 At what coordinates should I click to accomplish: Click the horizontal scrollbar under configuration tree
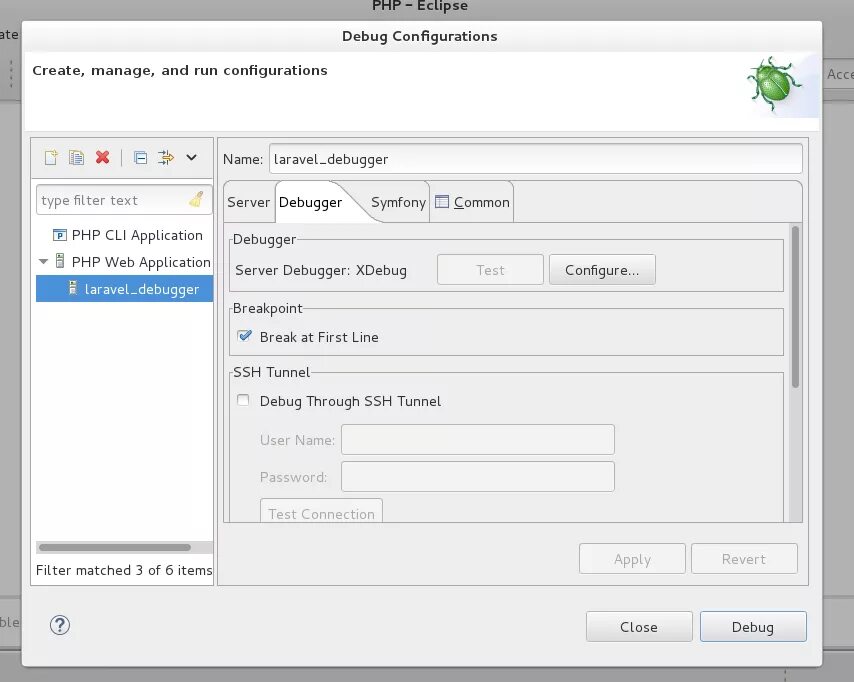pos(115,547)
